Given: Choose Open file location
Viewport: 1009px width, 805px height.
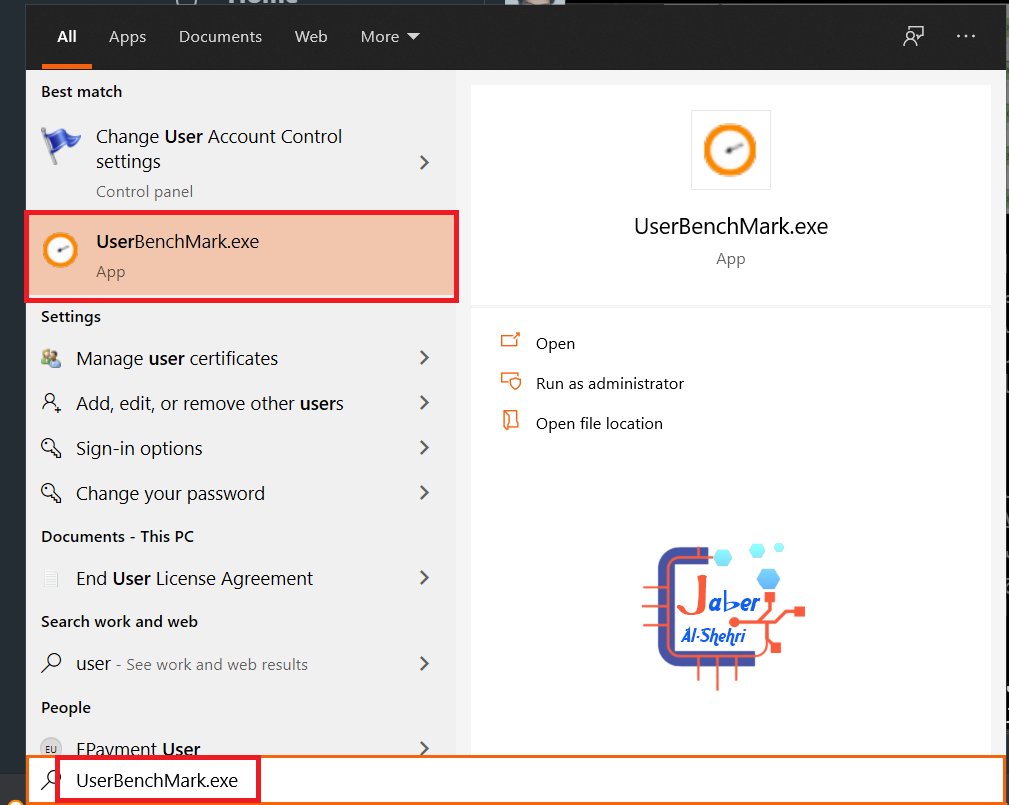Looking at the screenshot, I should pyautogui.click(x=599, y=423).
